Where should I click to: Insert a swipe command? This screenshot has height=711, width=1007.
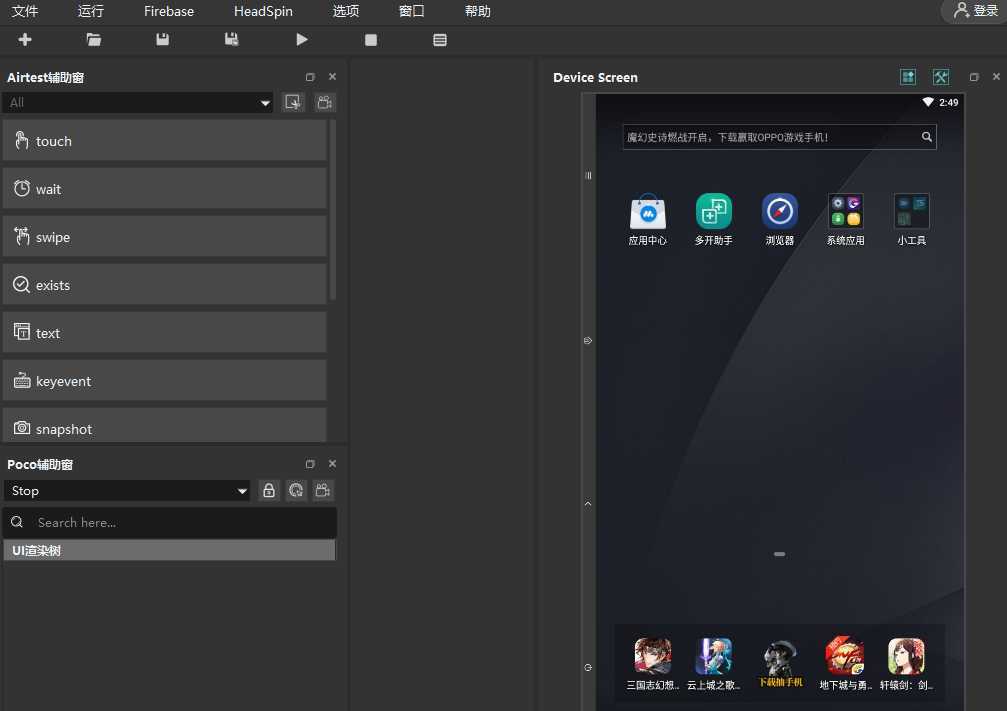click(x=164, y=237)
